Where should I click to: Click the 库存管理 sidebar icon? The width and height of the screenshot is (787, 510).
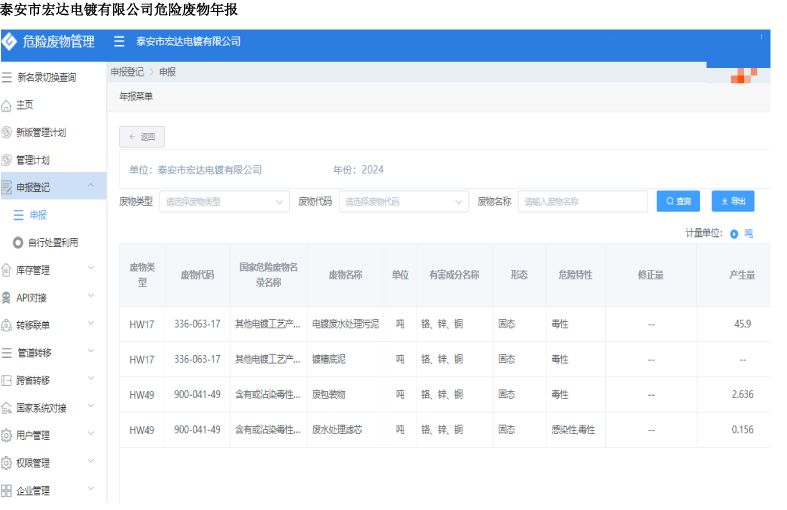[7, 270]
